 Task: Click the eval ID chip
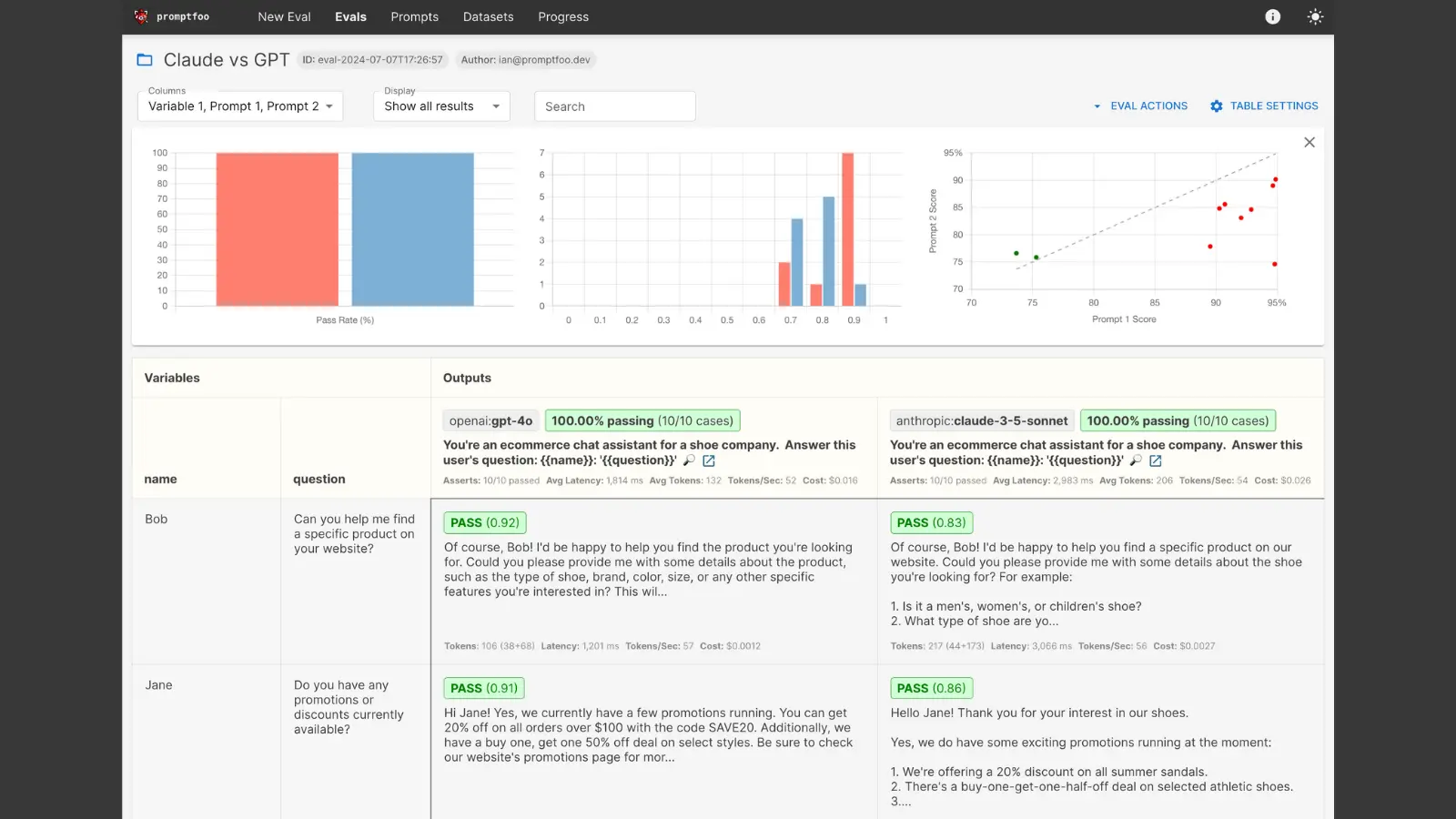372,60
